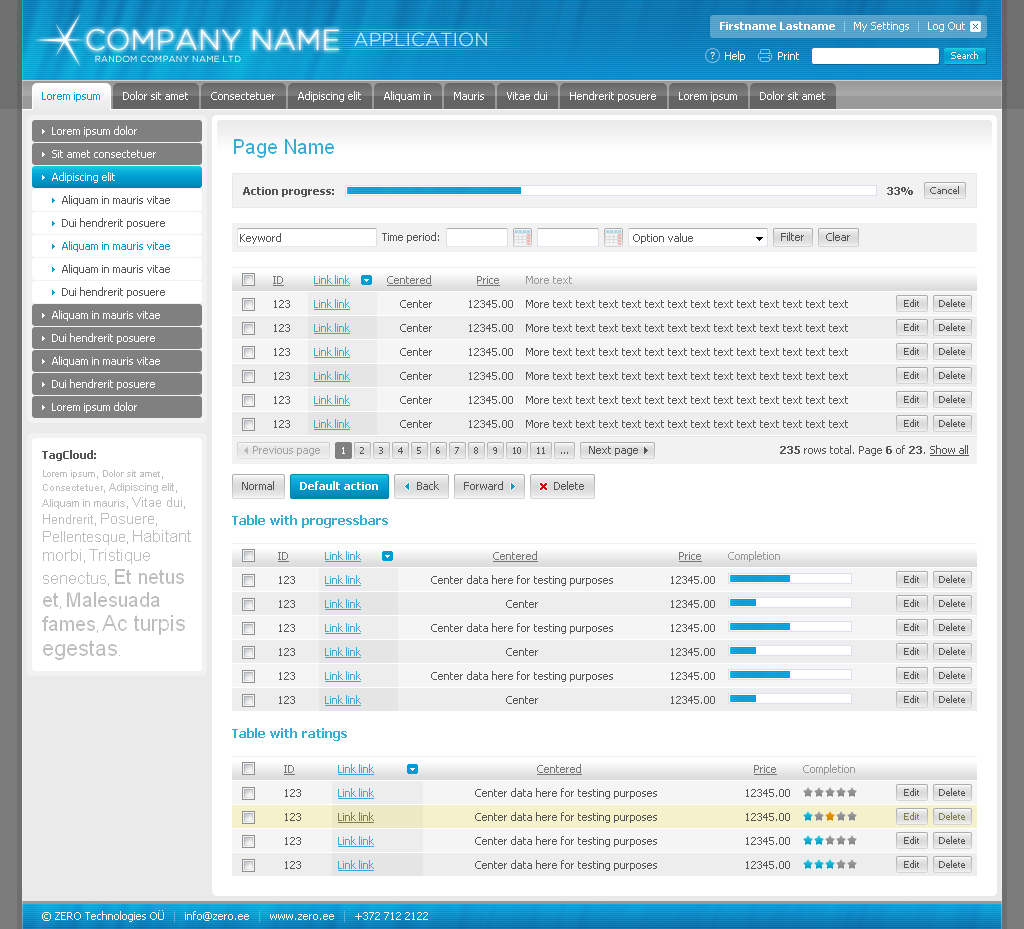Tick the header checkbox of the table under Page Name
This screenshot has width=1024, height=929.
[248, 280]
